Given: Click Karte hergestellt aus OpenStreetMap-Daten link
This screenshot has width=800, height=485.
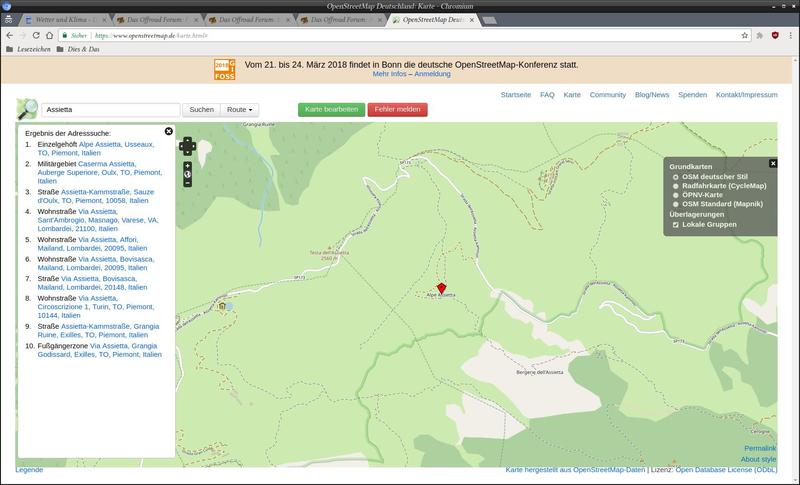Looking at the screenshot, I should (575, 470).
